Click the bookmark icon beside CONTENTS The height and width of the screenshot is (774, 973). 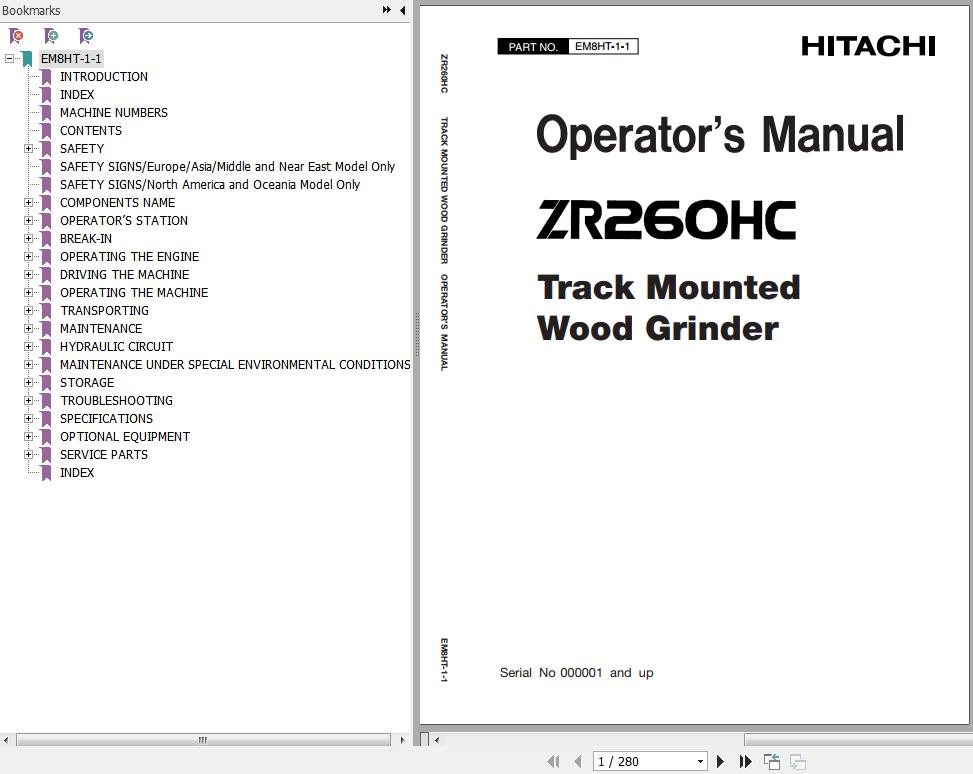(46, 131)
